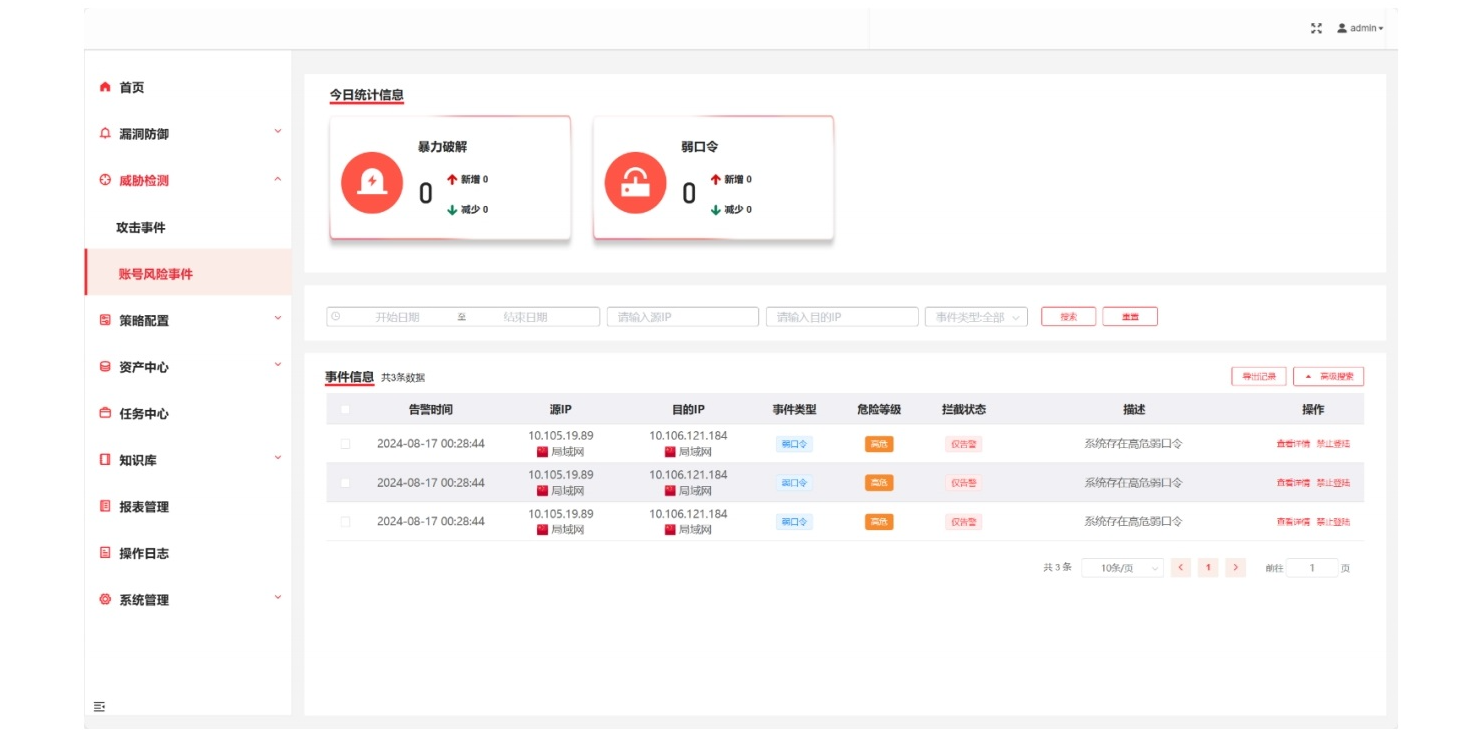The width and height of the screenshot is (1477, 739).
Task: Tick the checkbox of the third event row
Action: click(345, 522)
